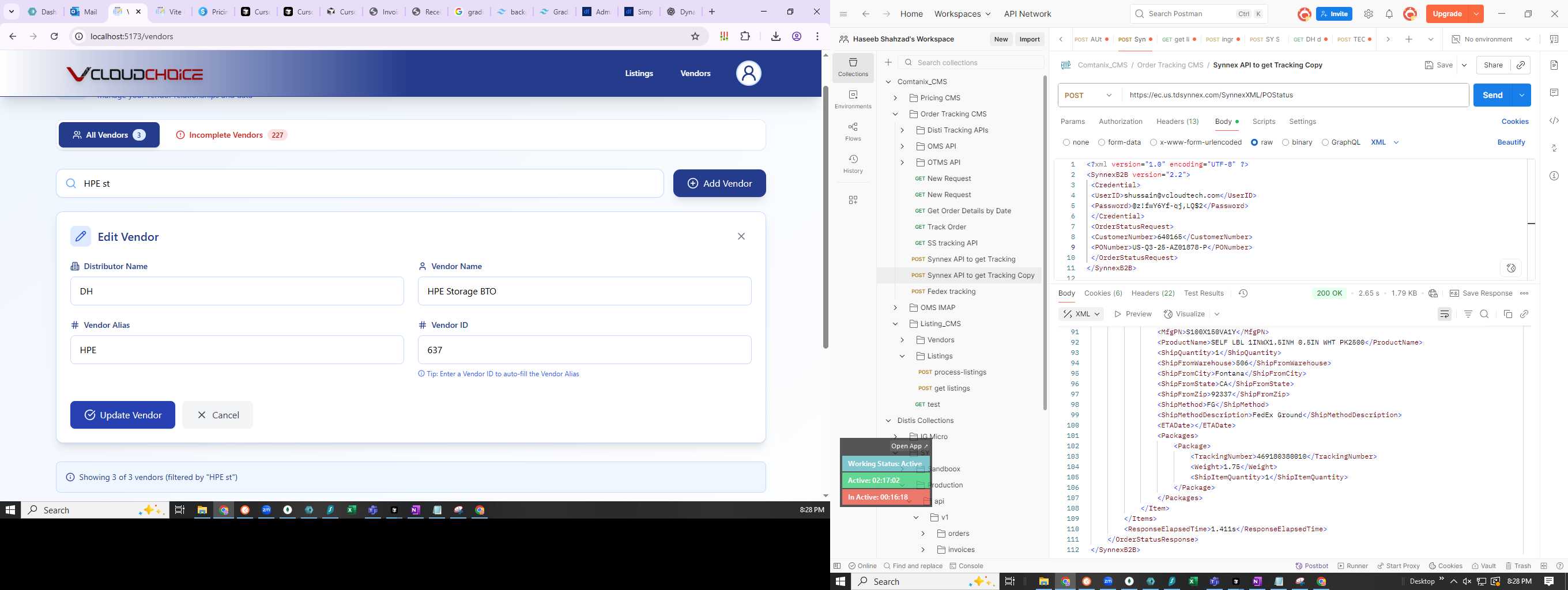Screen dimensions: 1568x590
Task: Select raw body type
Action: (1261, 142)
